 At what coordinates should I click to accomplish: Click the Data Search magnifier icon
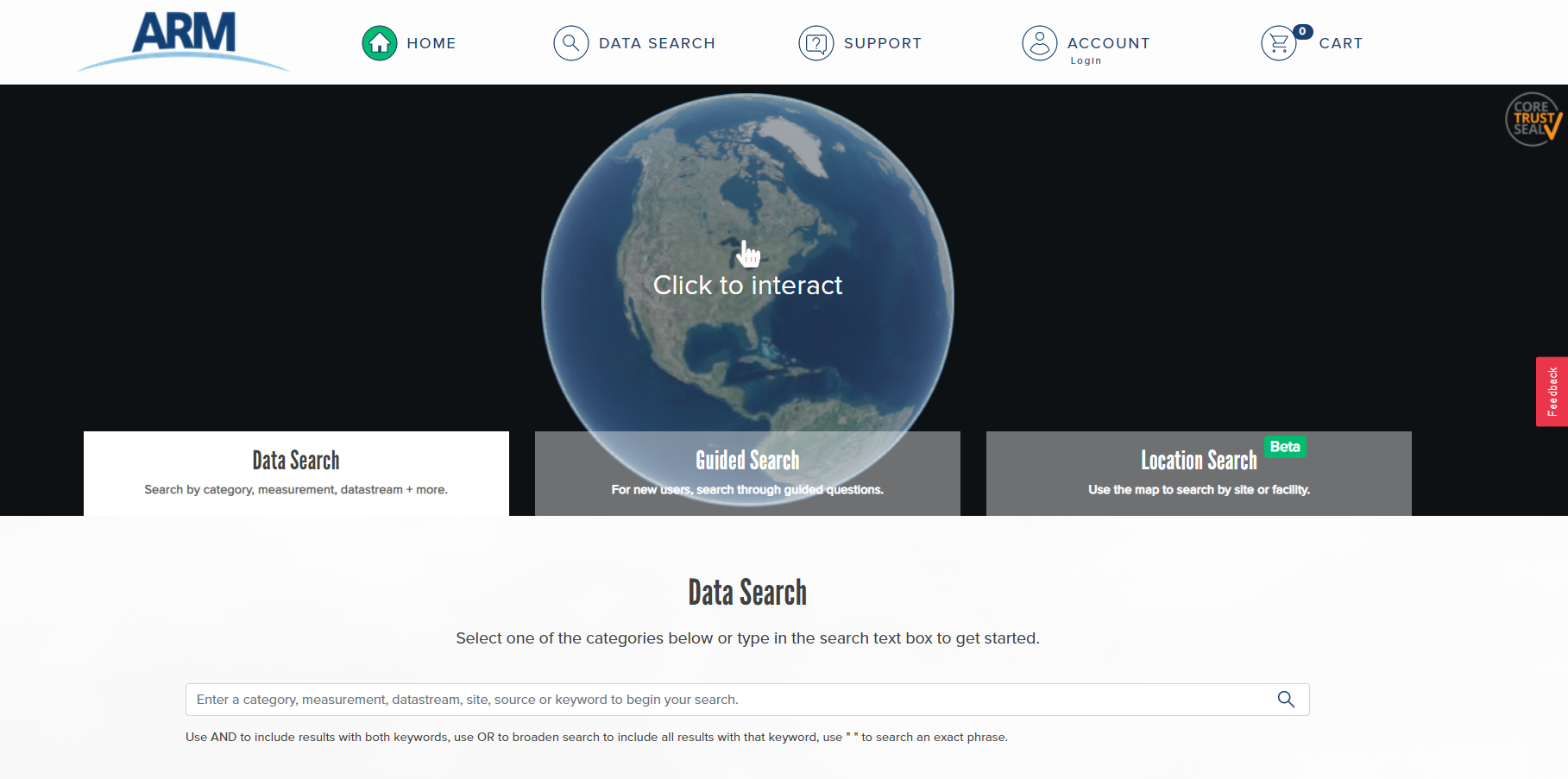click(x=571, y=43)
